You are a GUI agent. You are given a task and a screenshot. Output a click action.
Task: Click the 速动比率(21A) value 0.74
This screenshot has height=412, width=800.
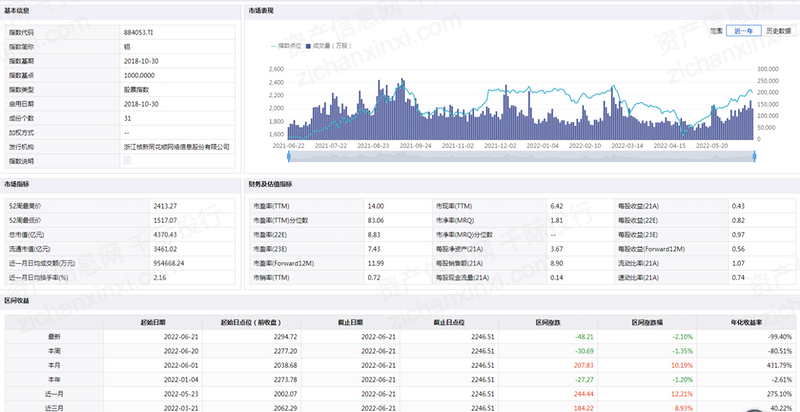(738, 277)
